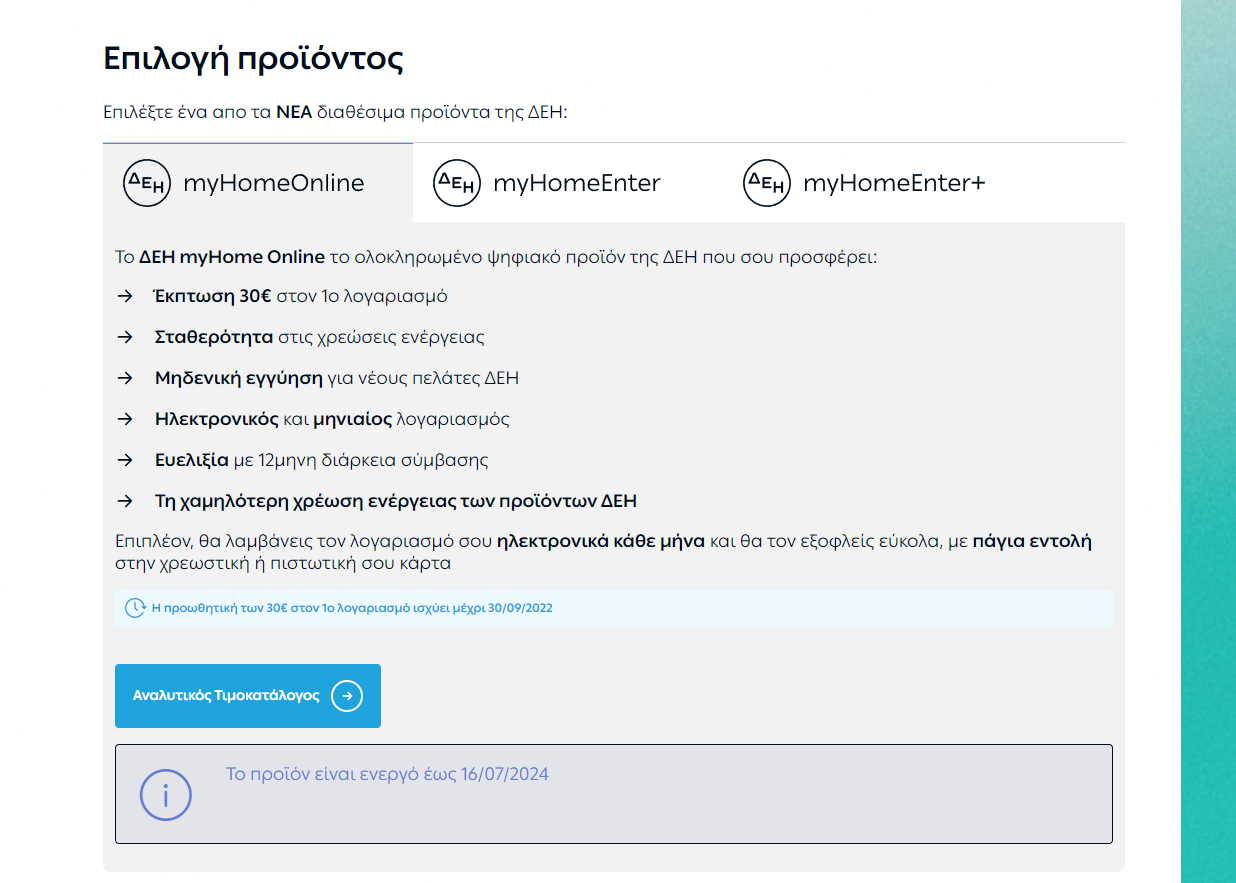Click the text Μηδενική εγγύηση για νέους πελάτες

[337, 379]
